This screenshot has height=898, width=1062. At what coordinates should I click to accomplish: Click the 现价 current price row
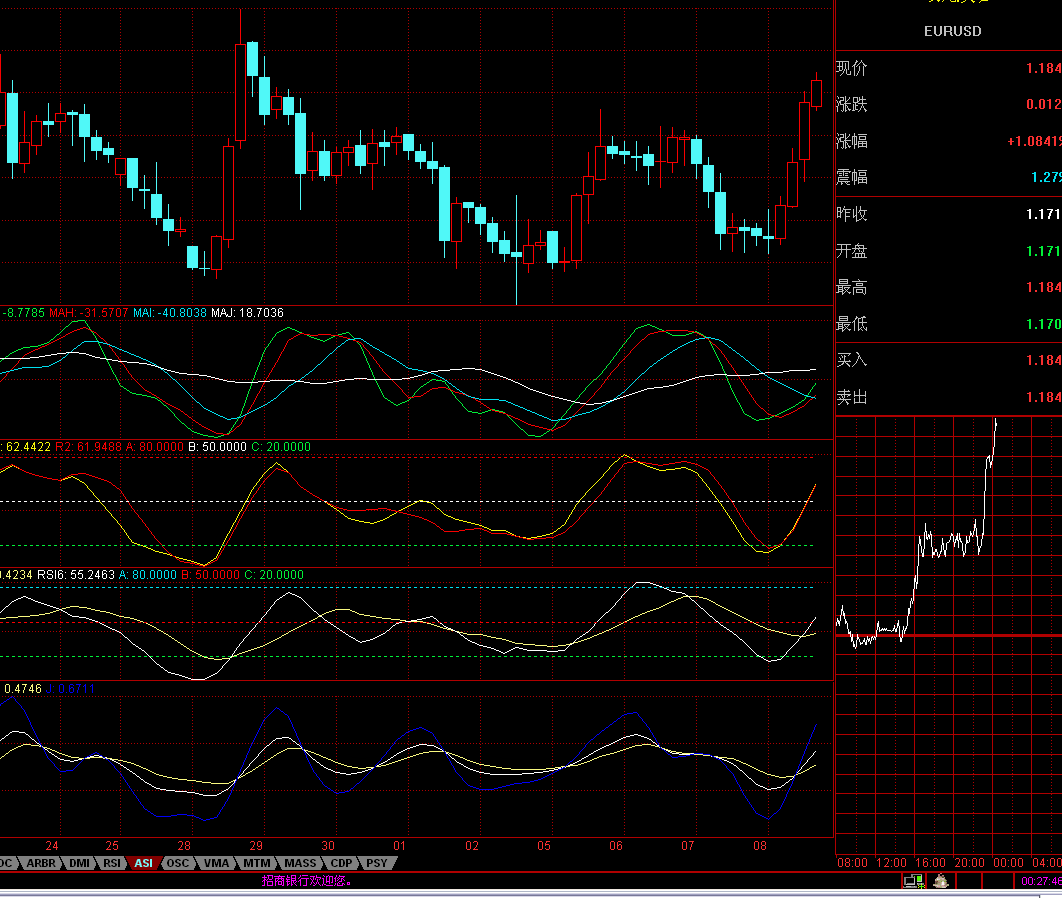tap(948, 68)
